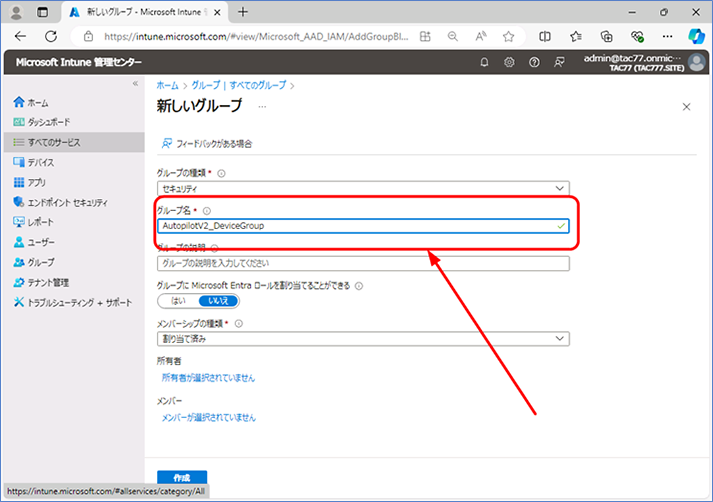Viewport: 713px width, 502px height.
Task: Open トラブルシューティング + サポート in sidebar
Action: [72, 302]
